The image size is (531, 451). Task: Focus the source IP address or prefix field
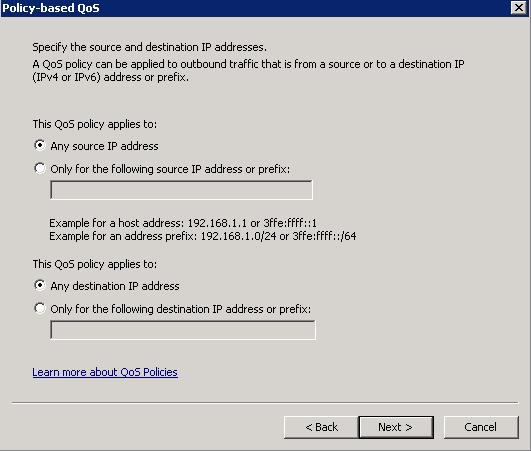(x=181, y=190)
